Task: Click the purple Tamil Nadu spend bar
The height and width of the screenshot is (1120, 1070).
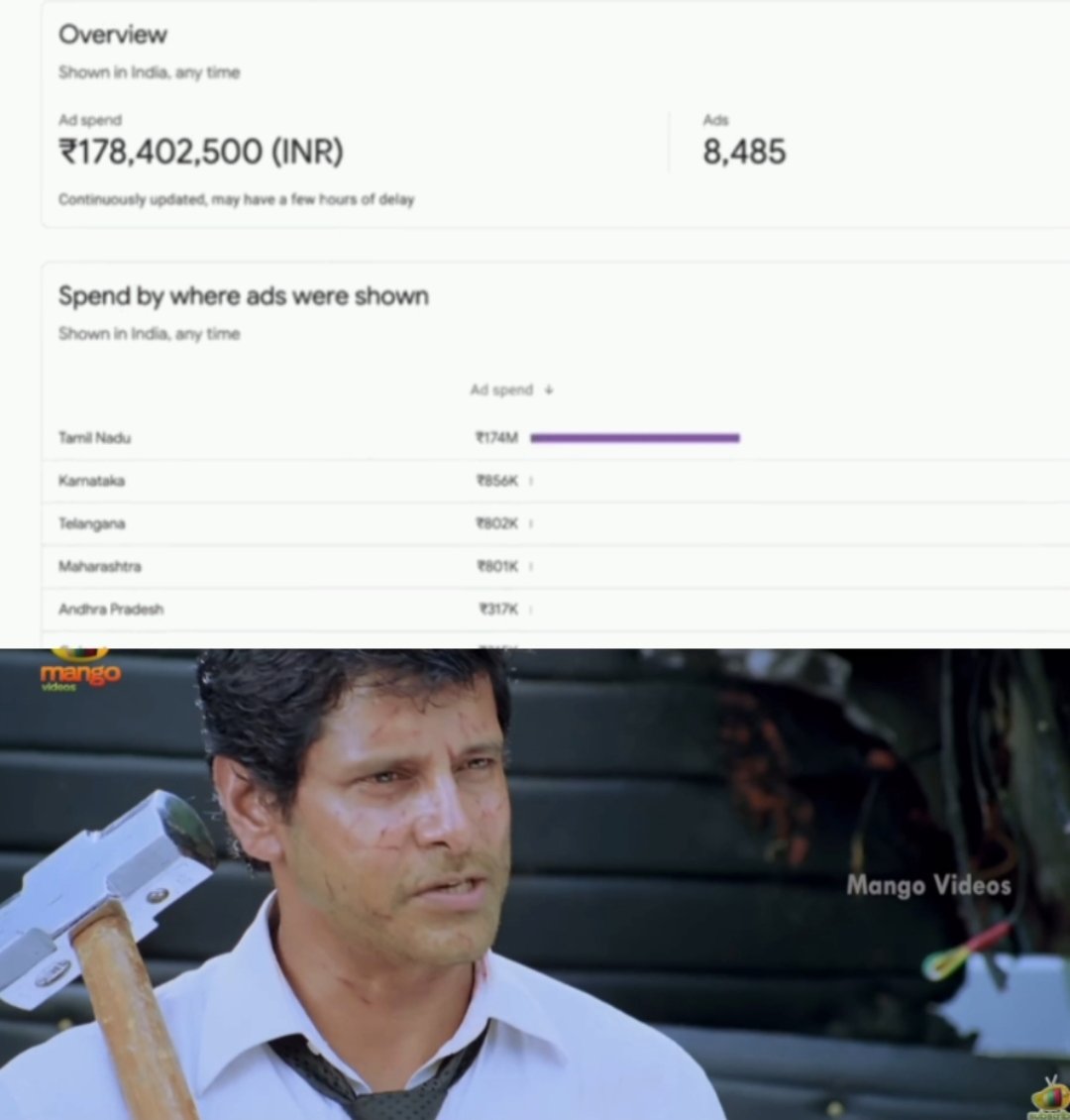Action: 635,438
